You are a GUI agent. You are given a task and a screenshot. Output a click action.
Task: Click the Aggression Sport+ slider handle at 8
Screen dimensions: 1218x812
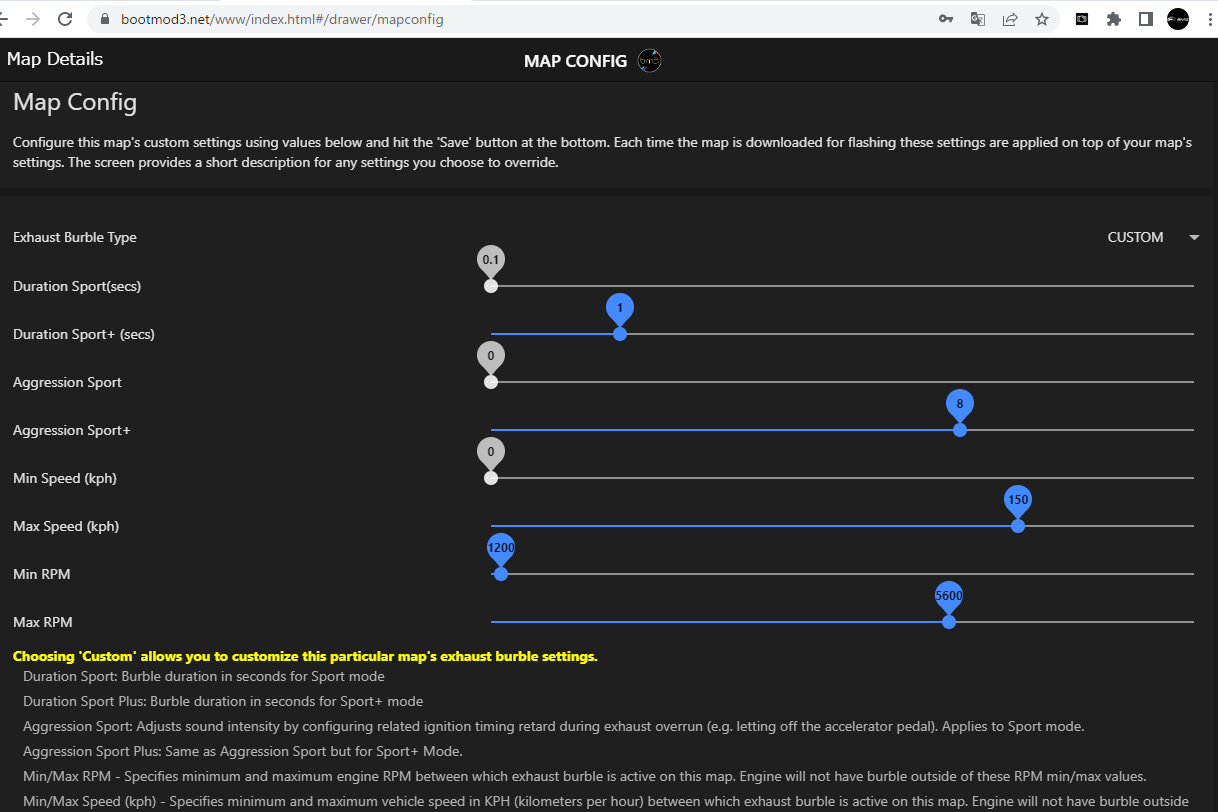(x=960, y=430)
